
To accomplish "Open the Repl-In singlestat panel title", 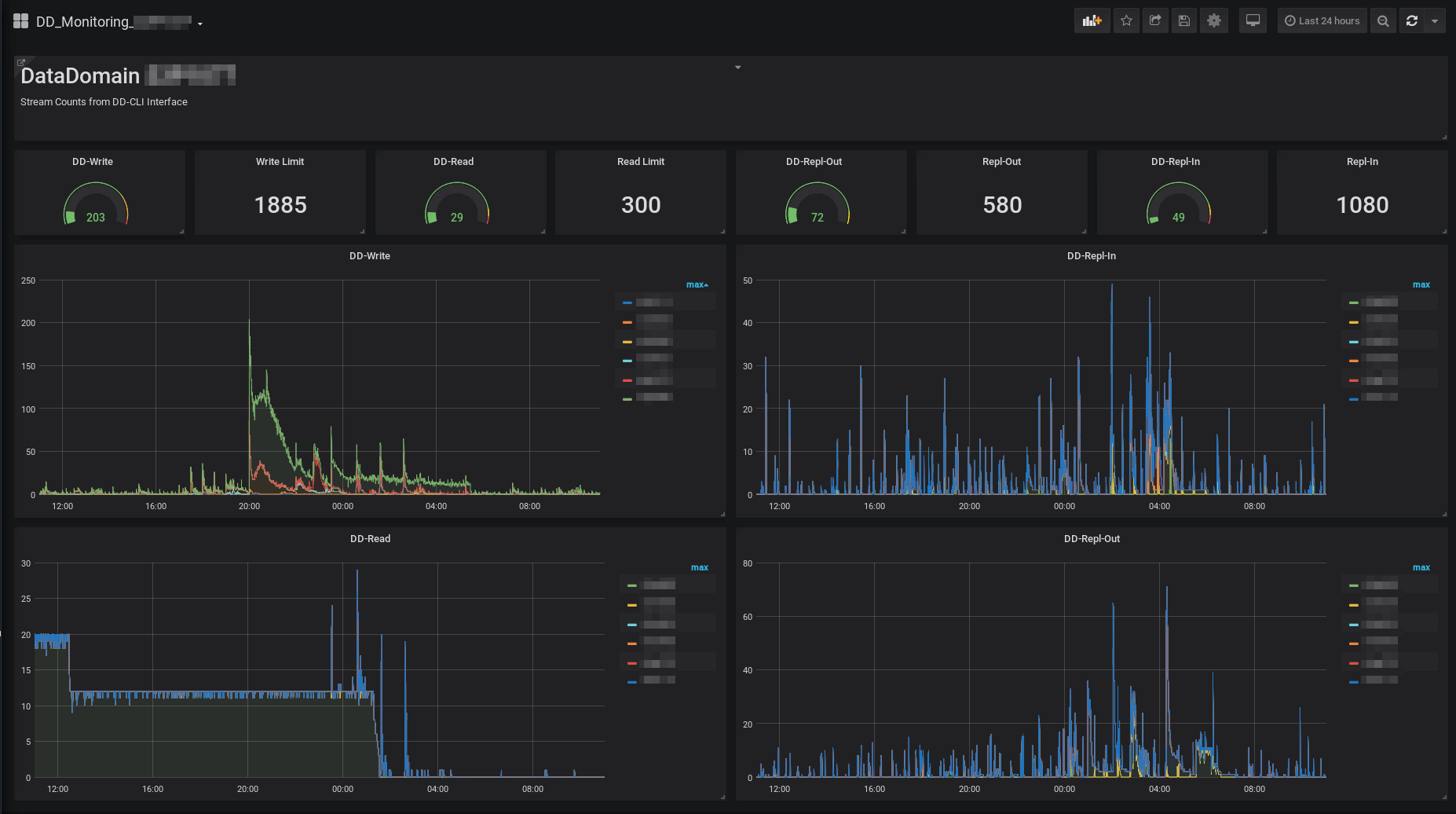I will [1363, 162].
